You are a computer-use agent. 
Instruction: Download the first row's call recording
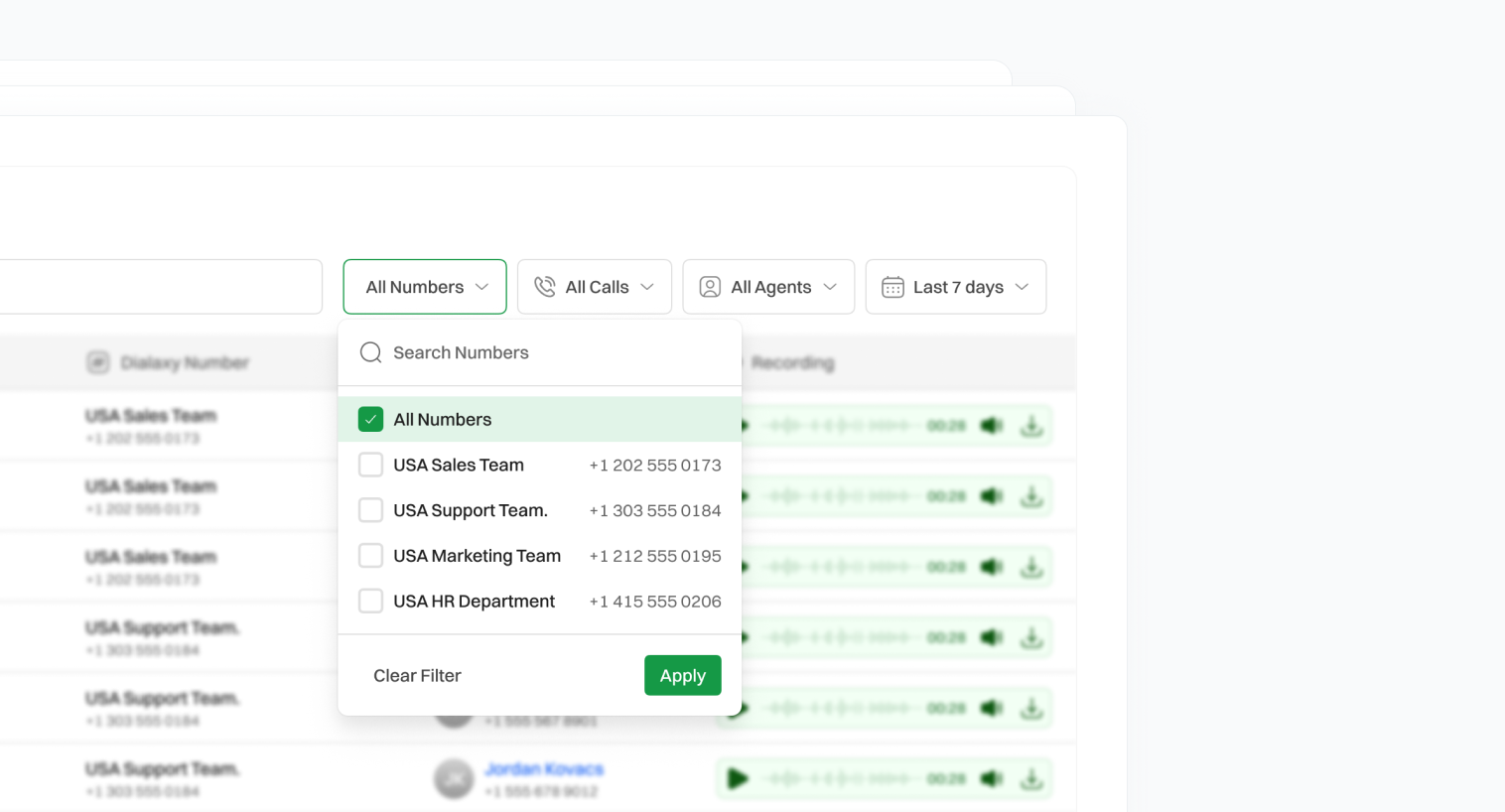point(1031,426)
